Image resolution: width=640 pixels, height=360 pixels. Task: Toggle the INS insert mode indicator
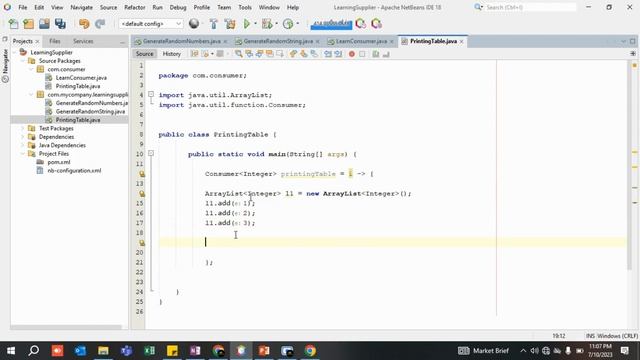(590, 336)
